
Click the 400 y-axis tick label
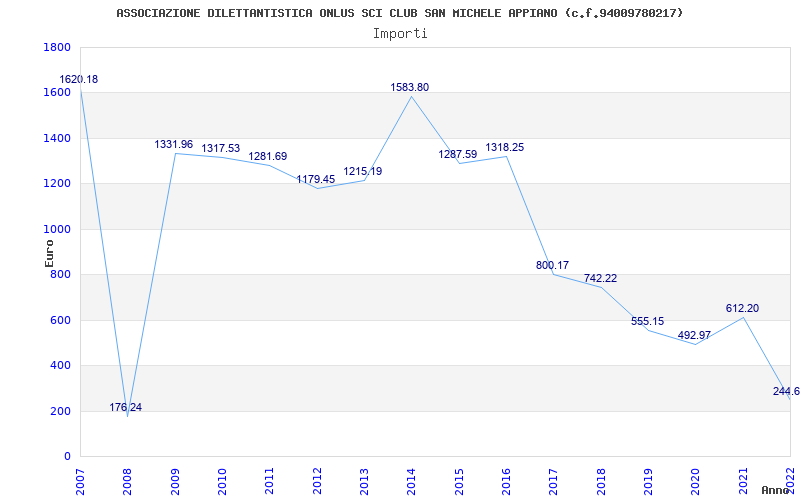pos(60,366)
